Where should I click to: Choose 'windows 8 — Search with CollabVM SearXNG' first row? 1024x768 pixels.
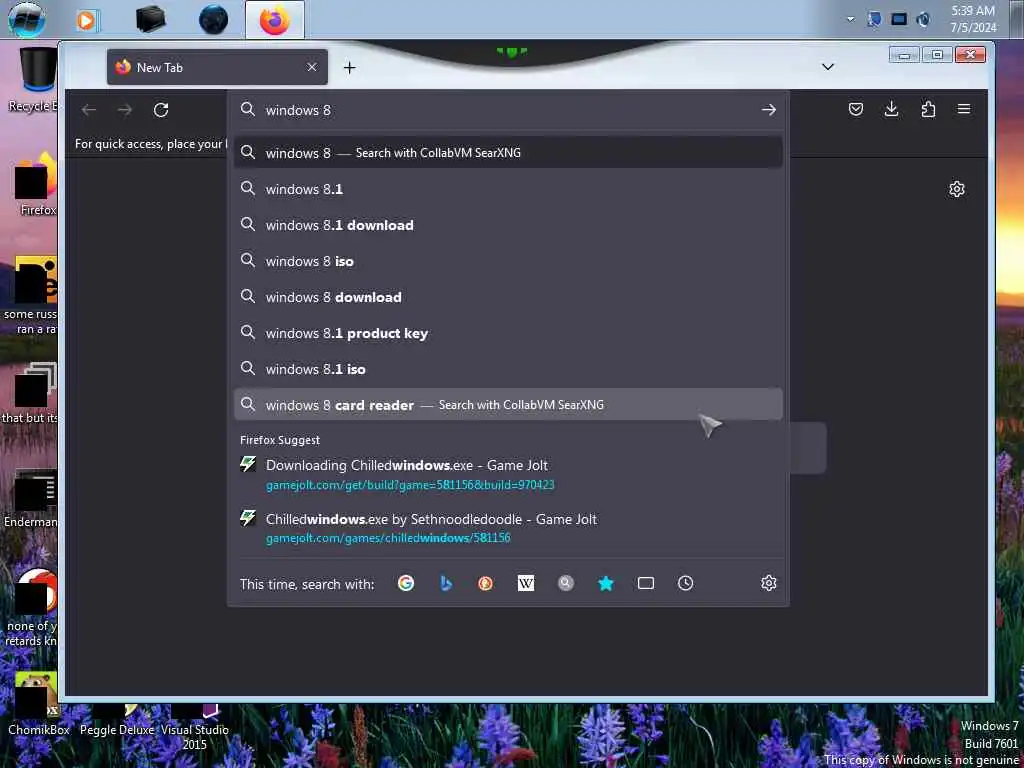508,153
